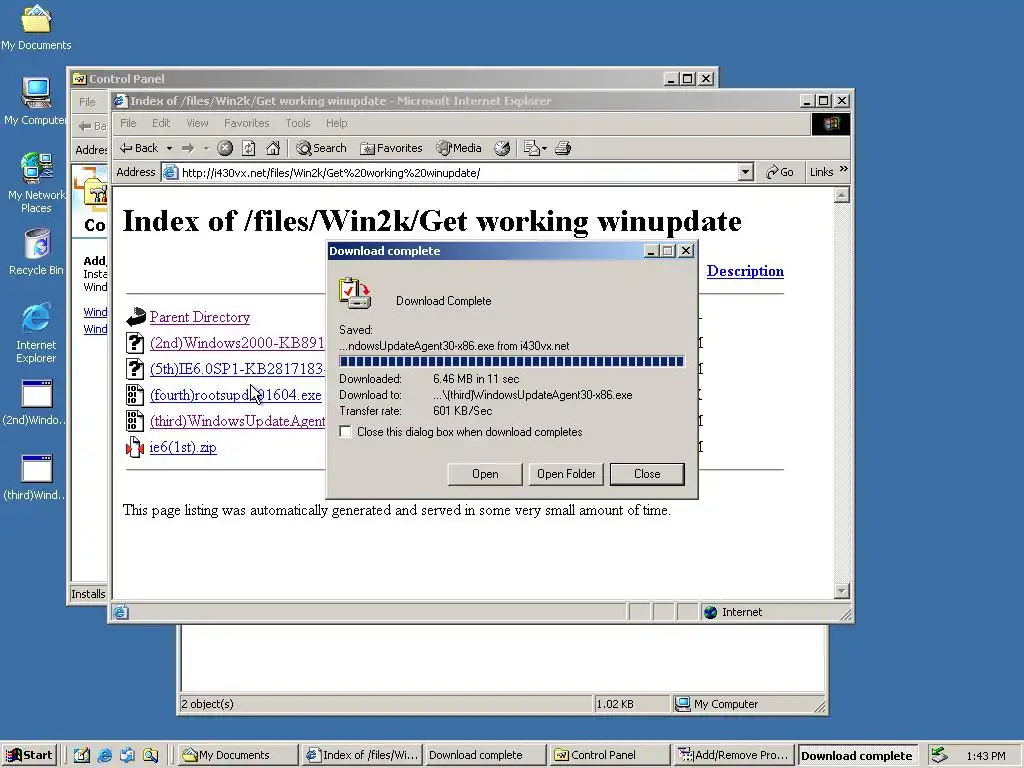Open the View menu in Internet Explorer
The image size is (1024, 768).
197,123
